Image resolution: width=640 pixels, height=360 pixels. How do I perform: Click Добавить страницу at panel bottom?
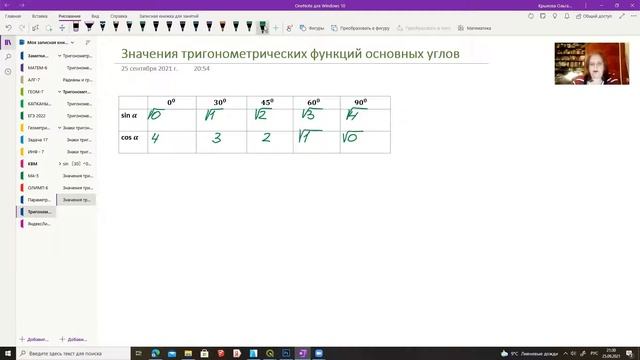pos(73,339)
